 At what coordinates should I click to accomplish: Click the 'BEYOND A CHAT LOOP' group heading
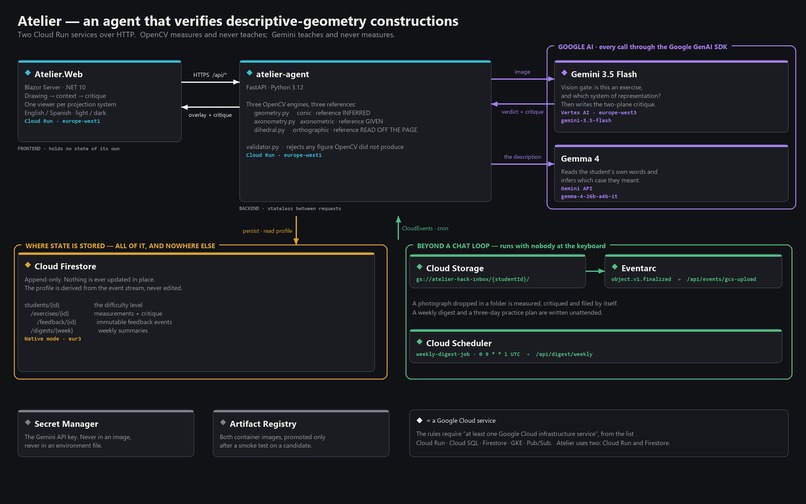click(511, 246)
